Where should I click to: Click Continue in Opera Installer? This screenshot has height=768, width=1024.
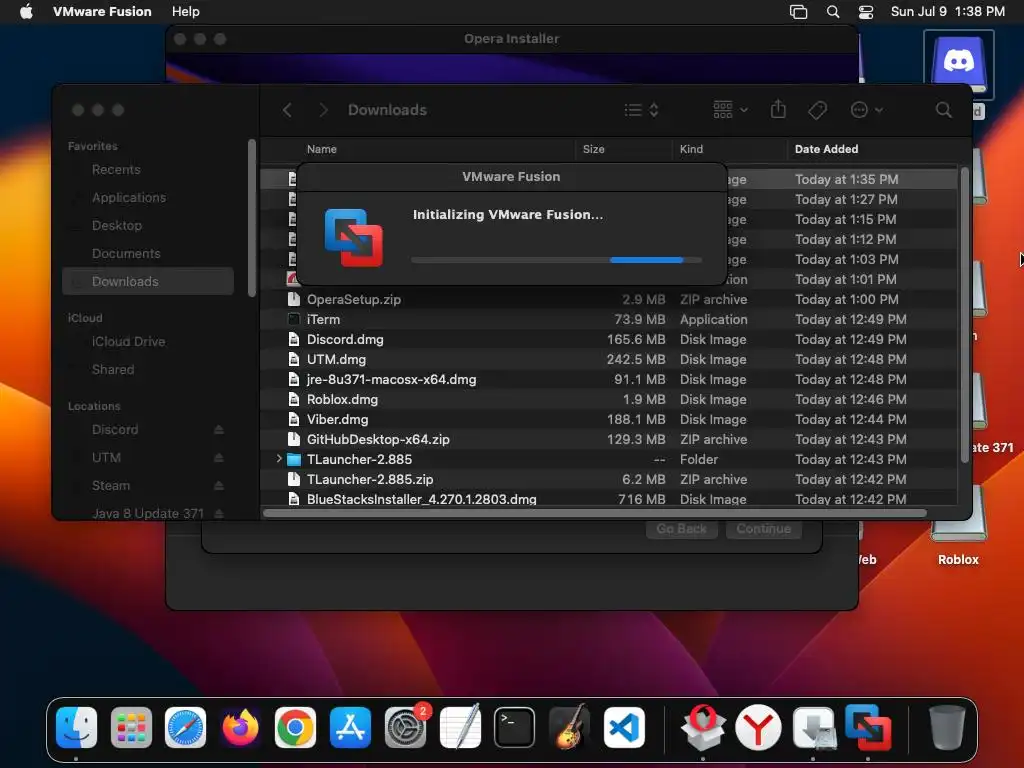click(x=763, y=529)
